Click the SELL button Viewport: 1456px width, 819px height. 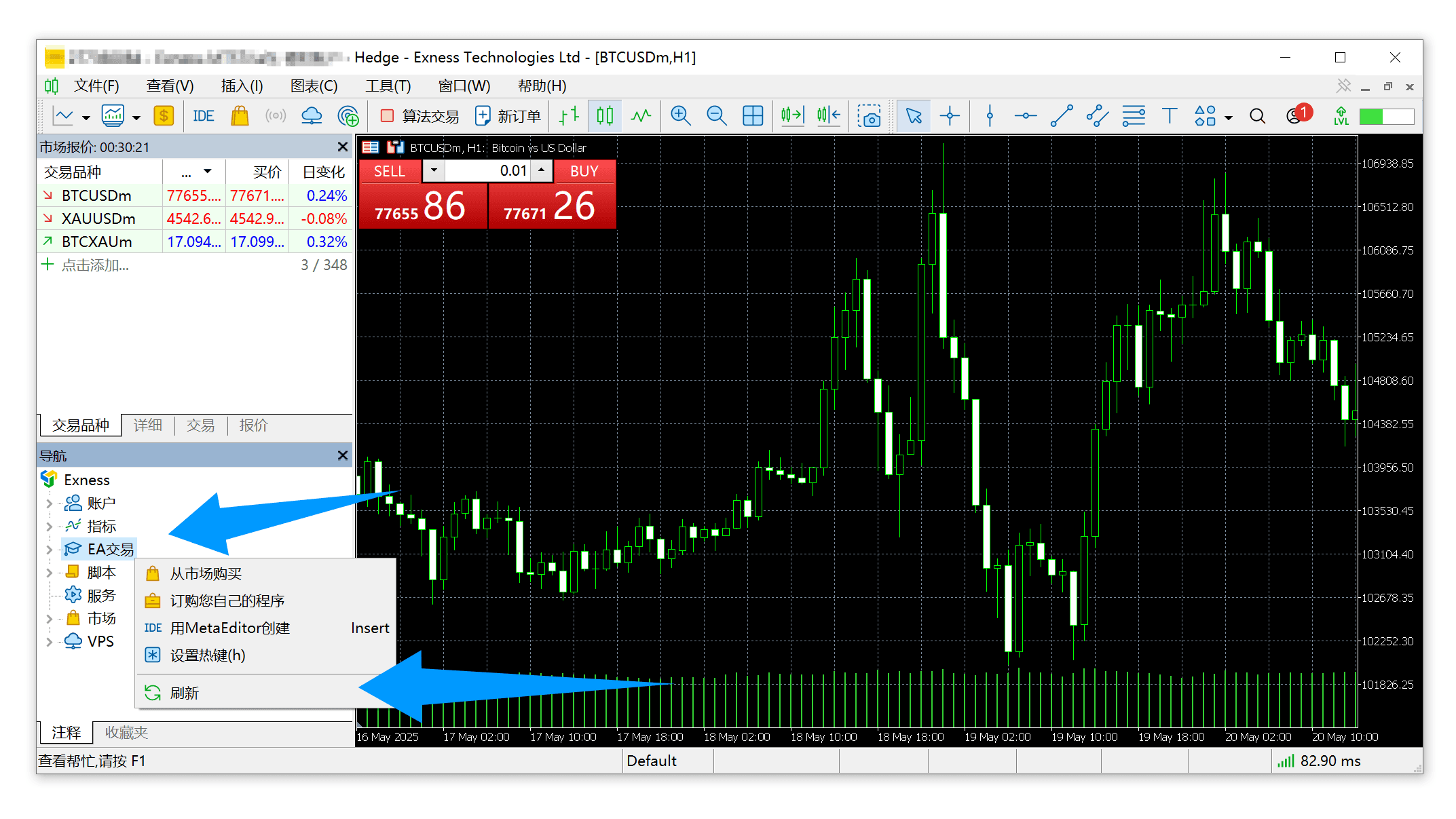coord(390,172)
